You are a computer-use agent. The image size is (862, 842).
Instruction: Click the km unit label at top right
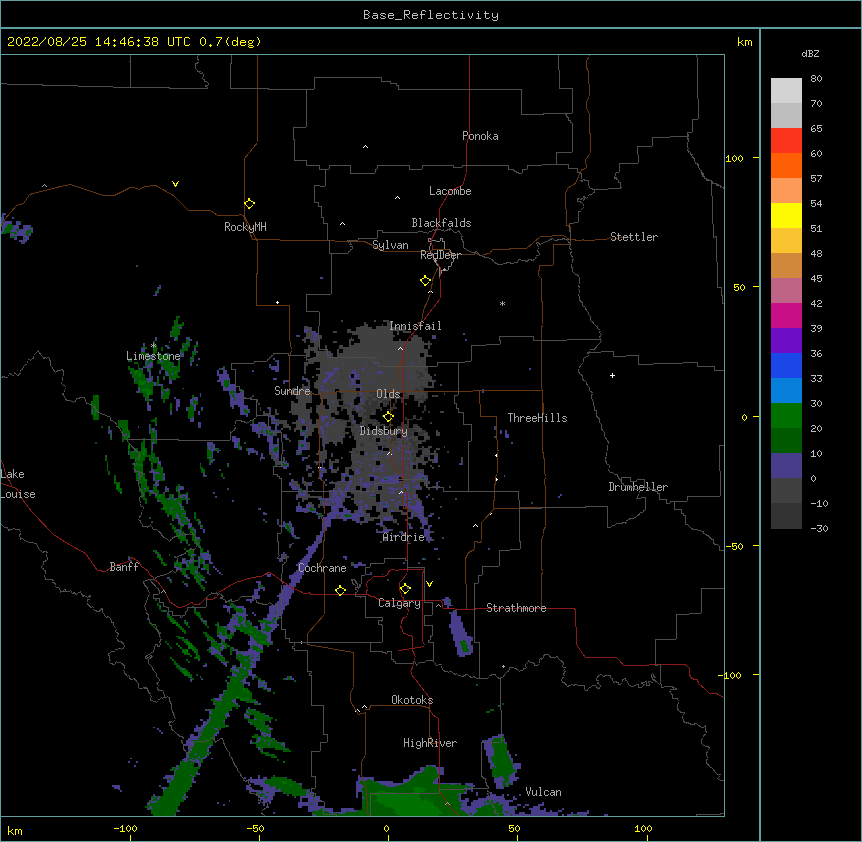pyautogui.click(x=744, y=42)
